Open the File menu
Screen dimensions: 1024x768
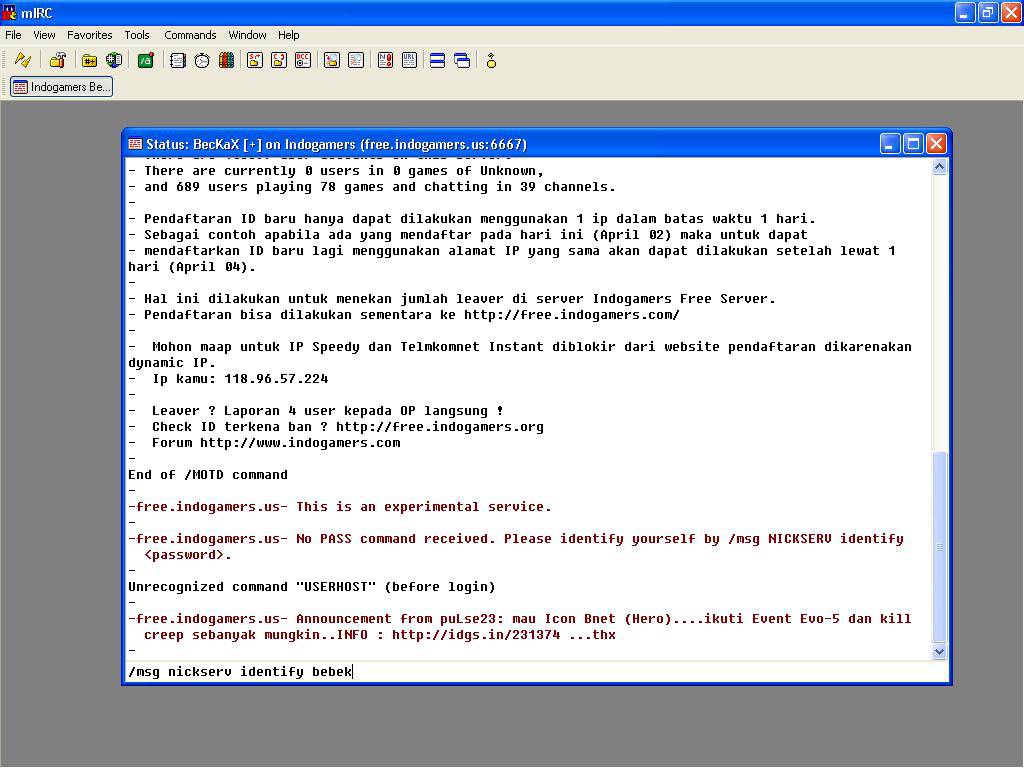[13, 35]
